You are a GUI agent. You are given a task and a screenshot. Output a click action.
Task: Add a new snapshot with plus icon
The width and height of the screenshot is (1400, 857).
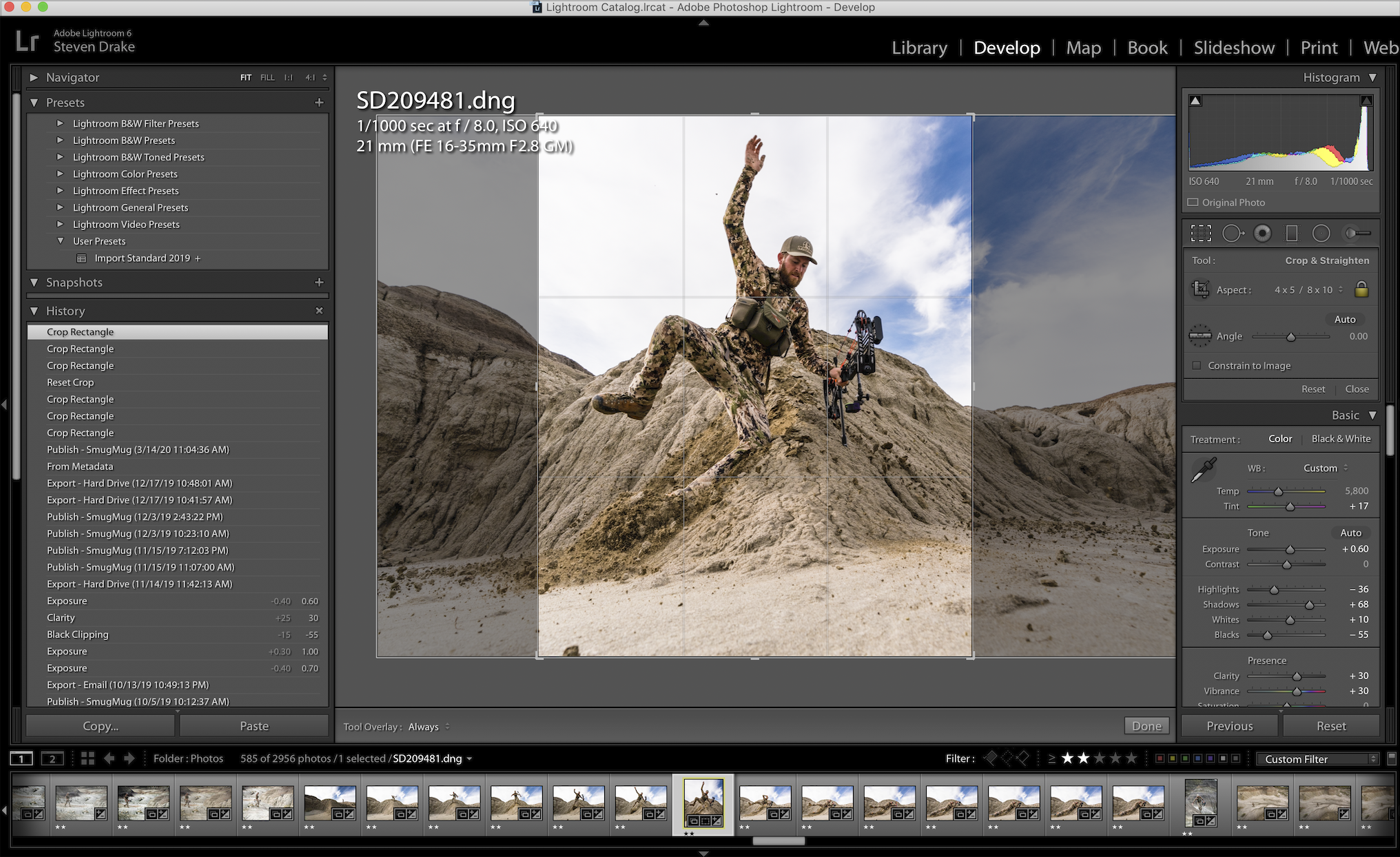click(319, 282)
